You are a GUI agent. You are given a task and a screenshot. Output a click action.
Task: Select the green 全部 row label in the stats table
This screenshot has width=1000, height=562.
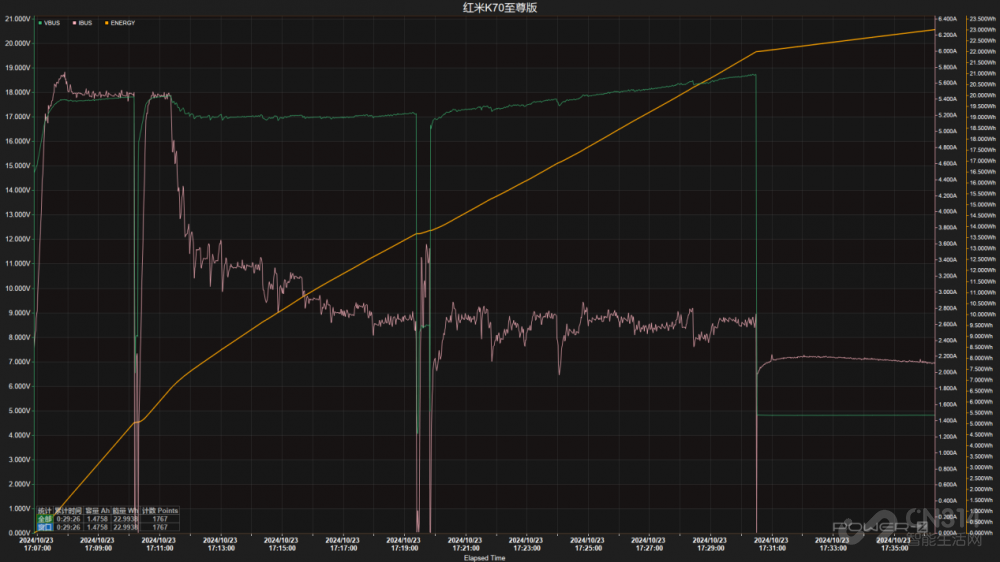[45, 519]
